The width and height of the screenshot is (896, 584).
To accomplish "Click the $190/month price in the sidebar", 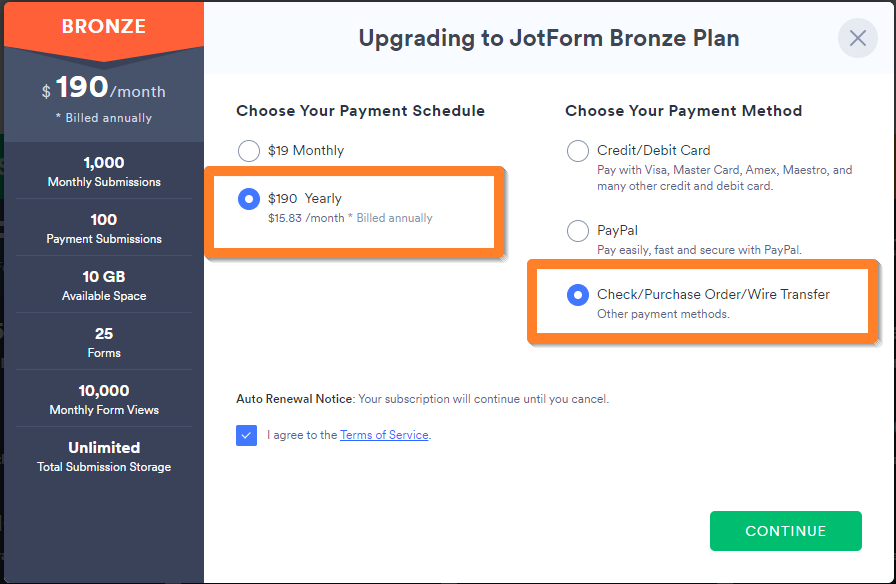I will pyautogui.click(x=104, y=89).
